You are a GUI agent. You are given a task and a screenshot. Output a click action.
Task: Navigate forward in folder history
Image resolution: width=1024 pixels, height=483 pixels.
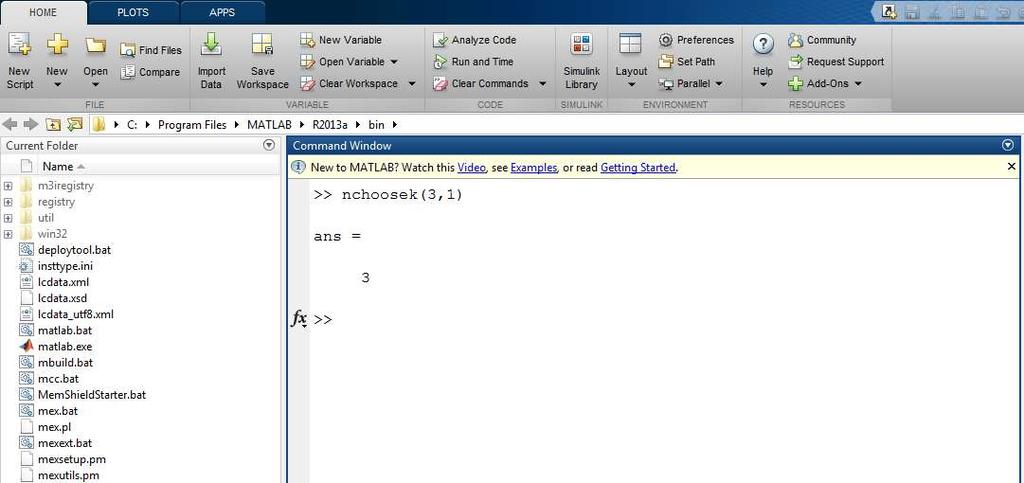[x=30, y=124]
